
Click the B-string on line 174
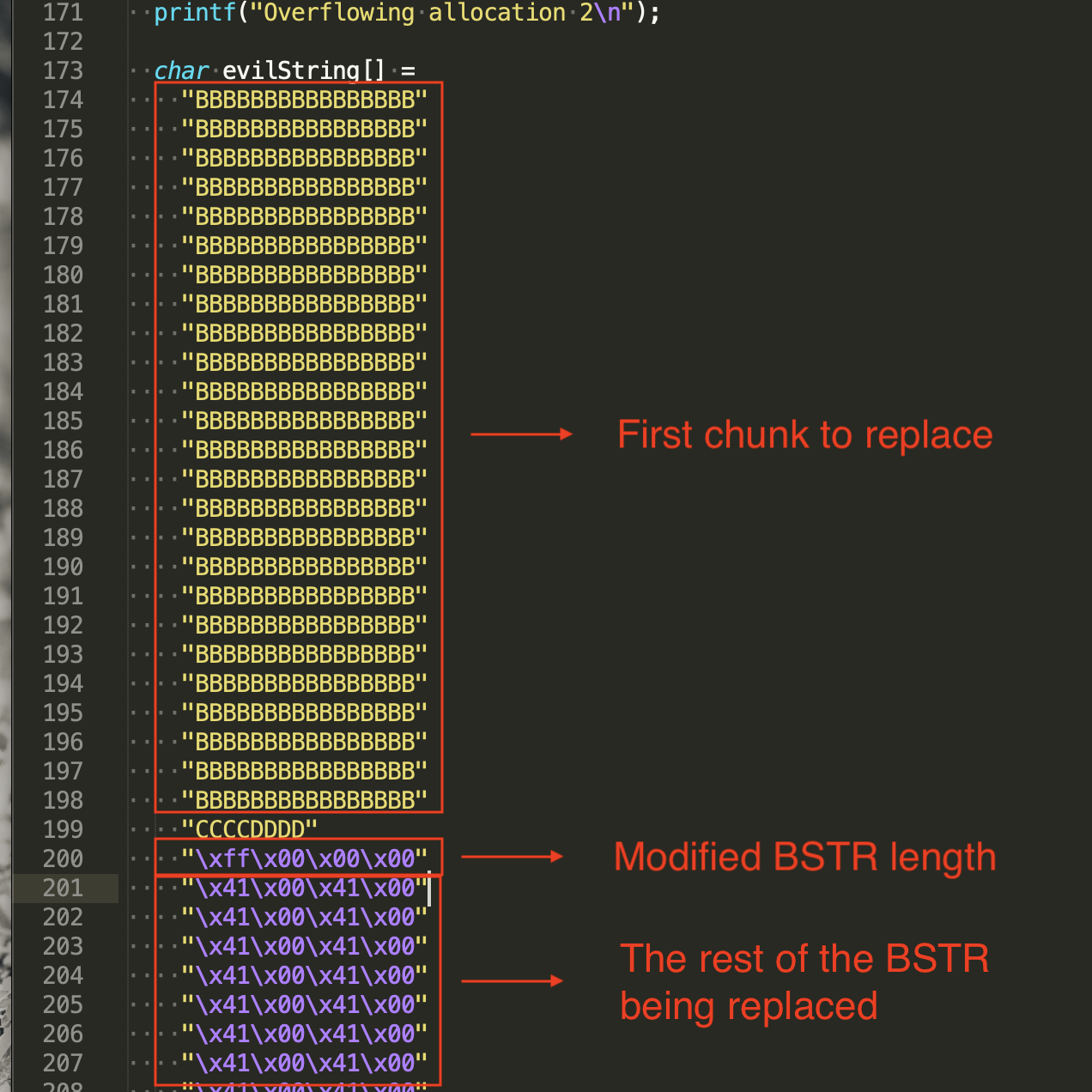click(304, 100)
